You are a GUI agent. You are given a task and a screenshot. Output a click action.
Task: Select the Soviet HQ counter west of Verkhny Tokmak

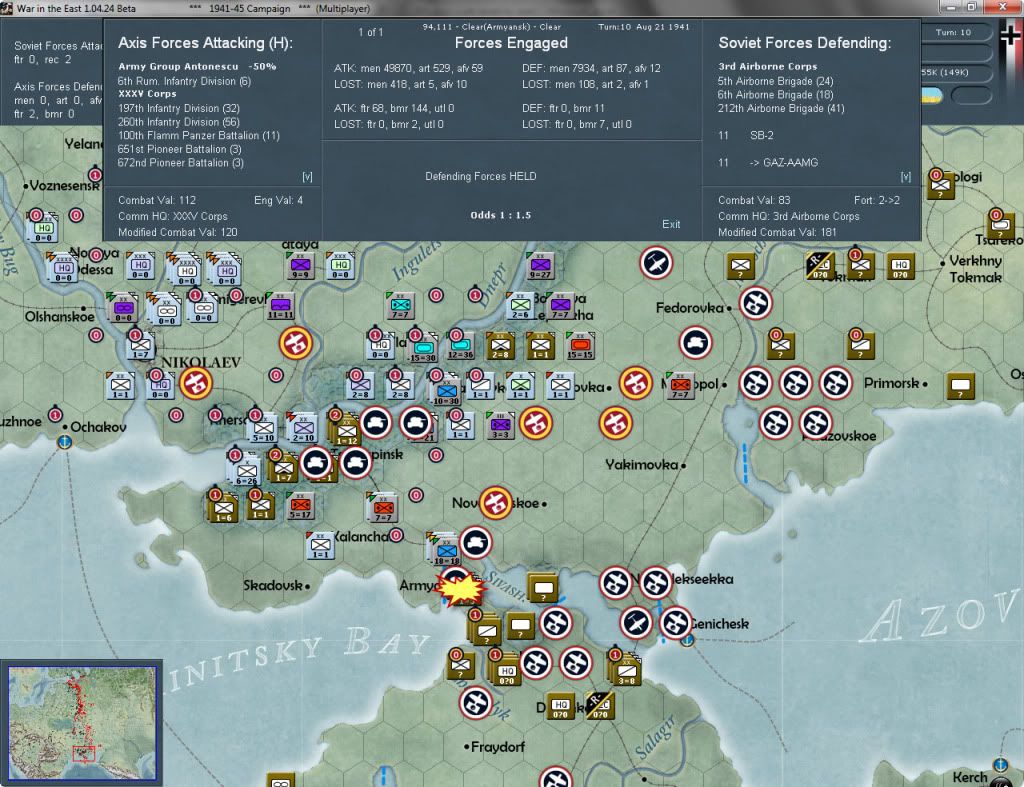(901, 266)
